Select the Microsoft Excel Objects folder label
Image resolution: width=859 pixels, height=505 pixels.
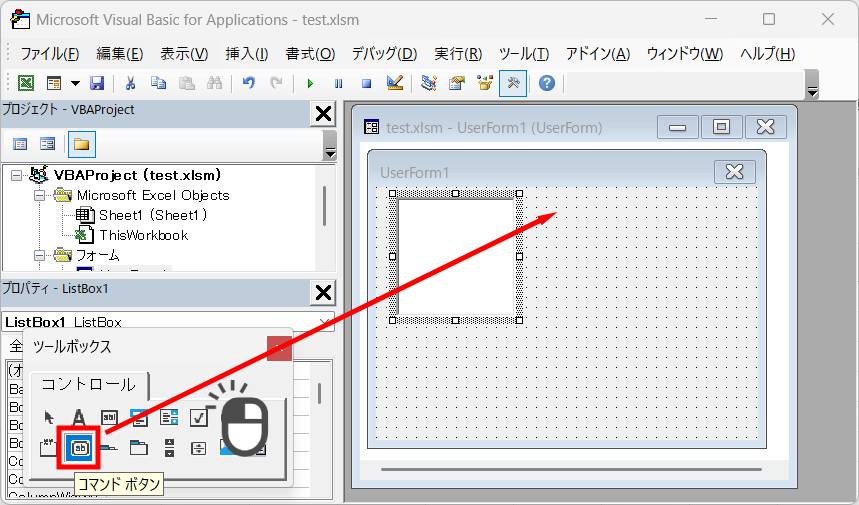pyautogui.click(x=153, y=196)
